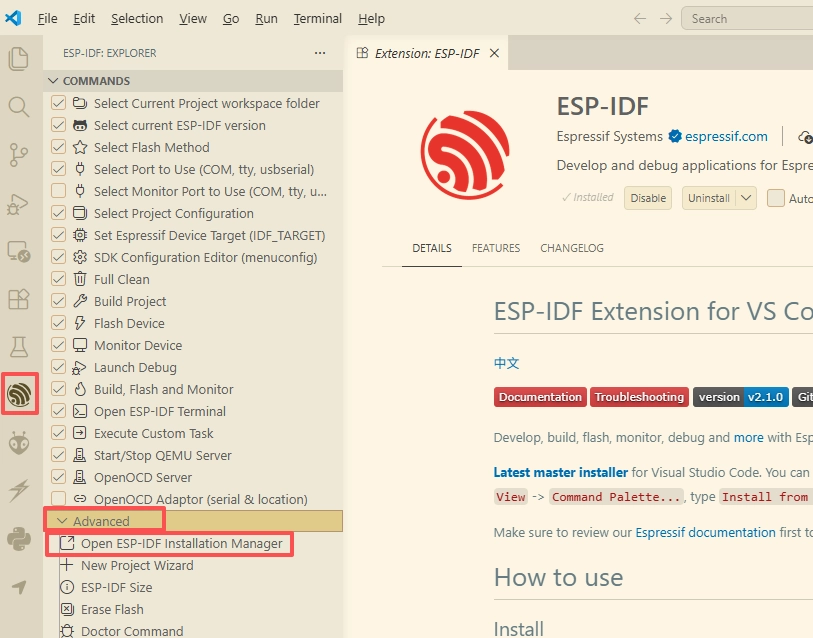Image resolution: width=813 pixels, height=638 pixels.
Task: Collapse the Advanced section
Action: pos(62,521)
